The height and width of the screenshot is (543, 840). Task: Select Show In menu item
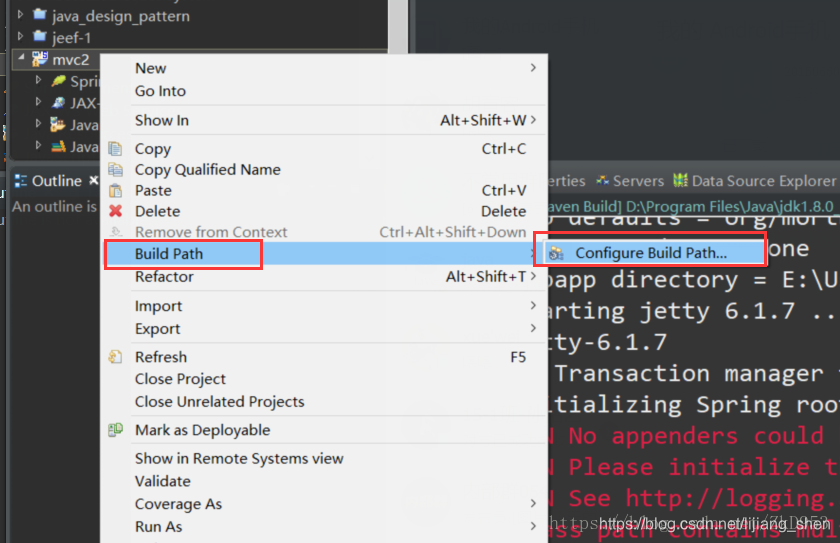point(324,120)
